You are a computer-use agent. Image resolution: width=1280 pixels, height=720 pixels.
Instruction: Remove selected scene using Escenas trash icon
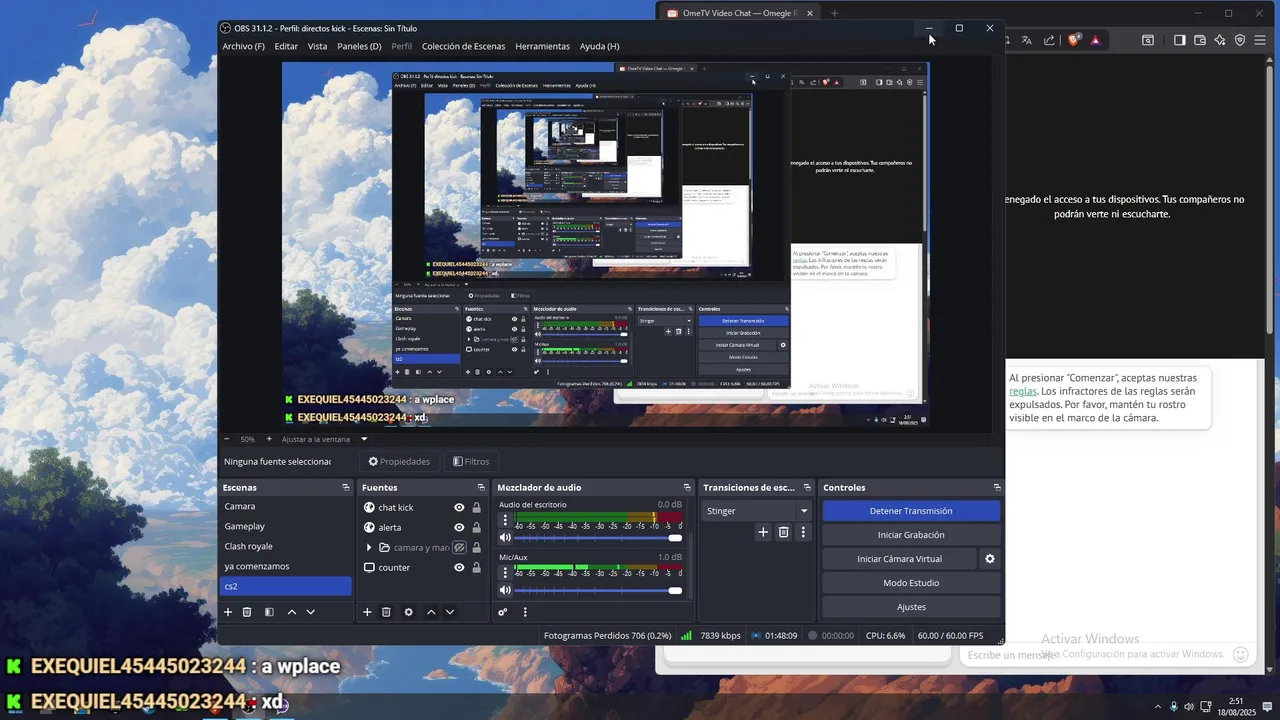pos(247,612)
